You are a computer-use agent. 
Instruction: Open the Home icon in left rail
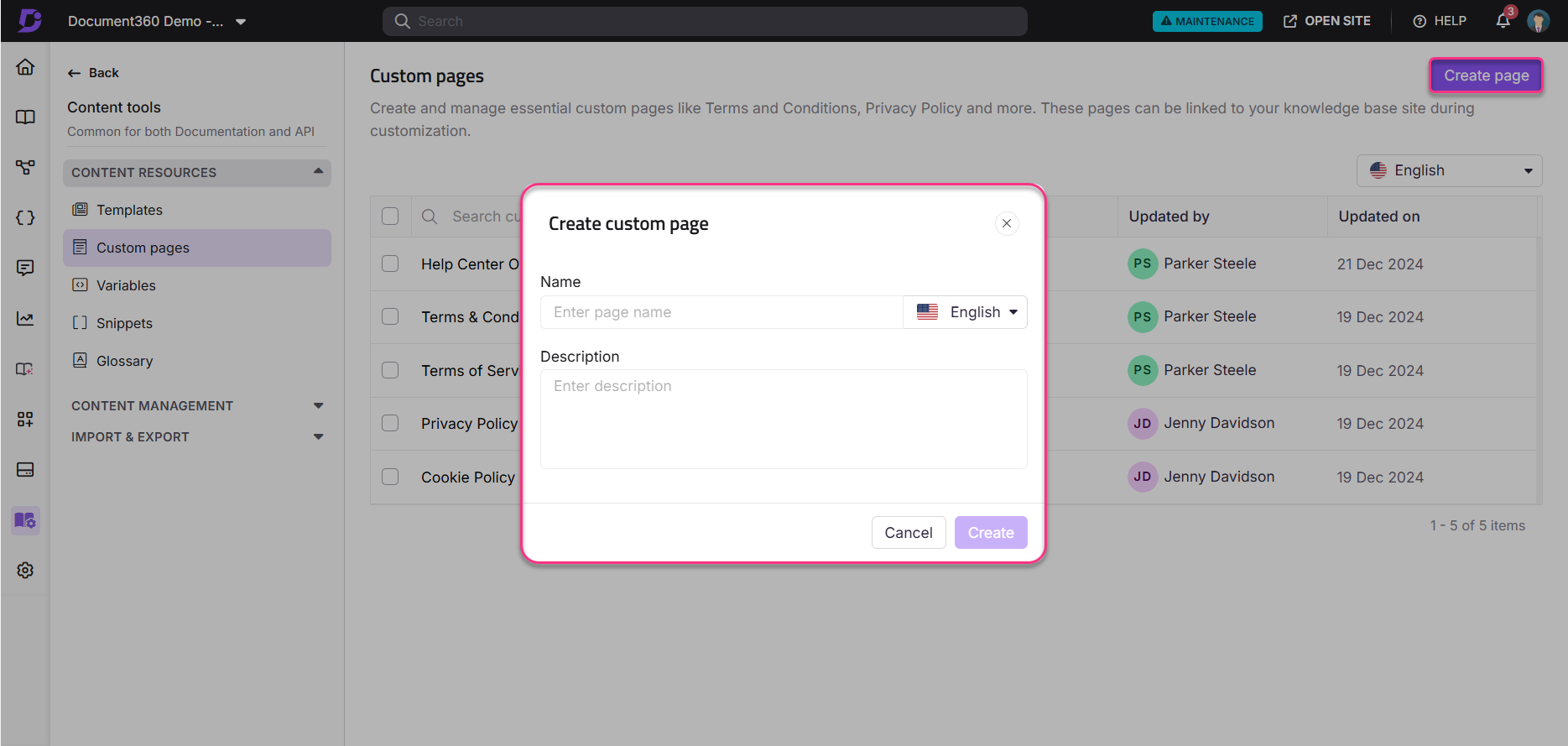click(x=25, y=66)
